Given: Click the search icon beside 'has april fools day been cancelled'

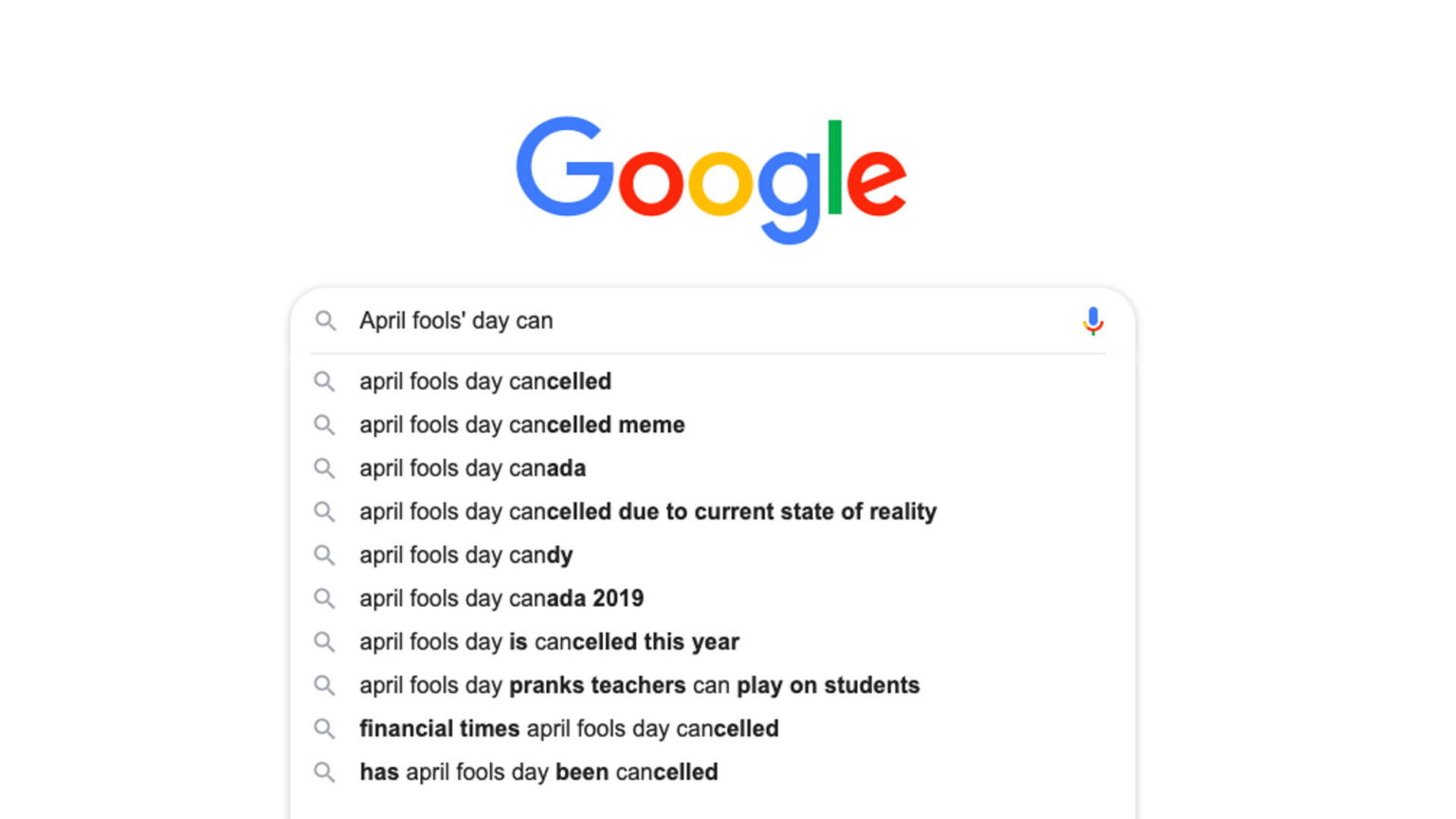Looking at the screenshot, I should coord(325,772).
